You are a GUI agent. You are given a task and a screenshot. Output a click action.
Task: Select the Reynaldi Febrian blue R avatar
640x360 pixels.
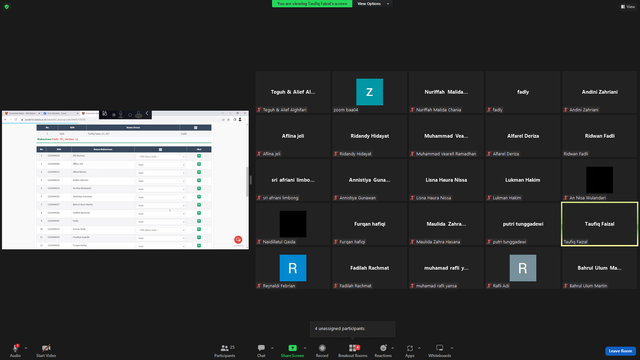point(293,268)
